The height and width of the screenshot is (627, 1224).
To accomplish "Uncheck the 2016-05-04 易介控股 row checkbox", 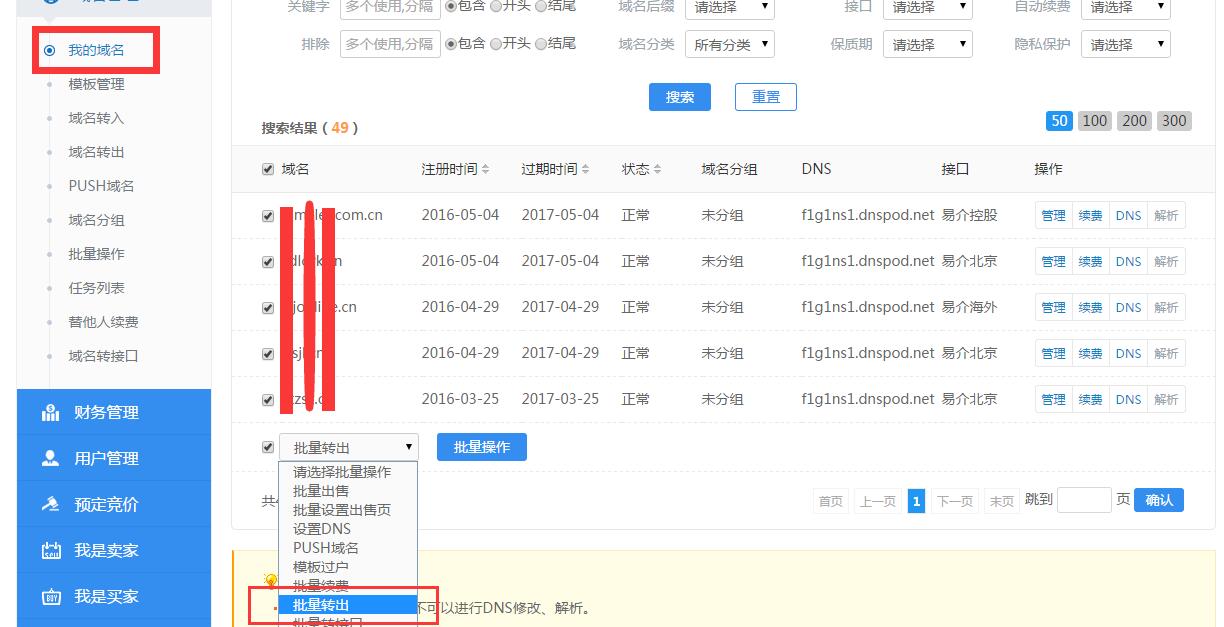I will click(x=267, y=216).
